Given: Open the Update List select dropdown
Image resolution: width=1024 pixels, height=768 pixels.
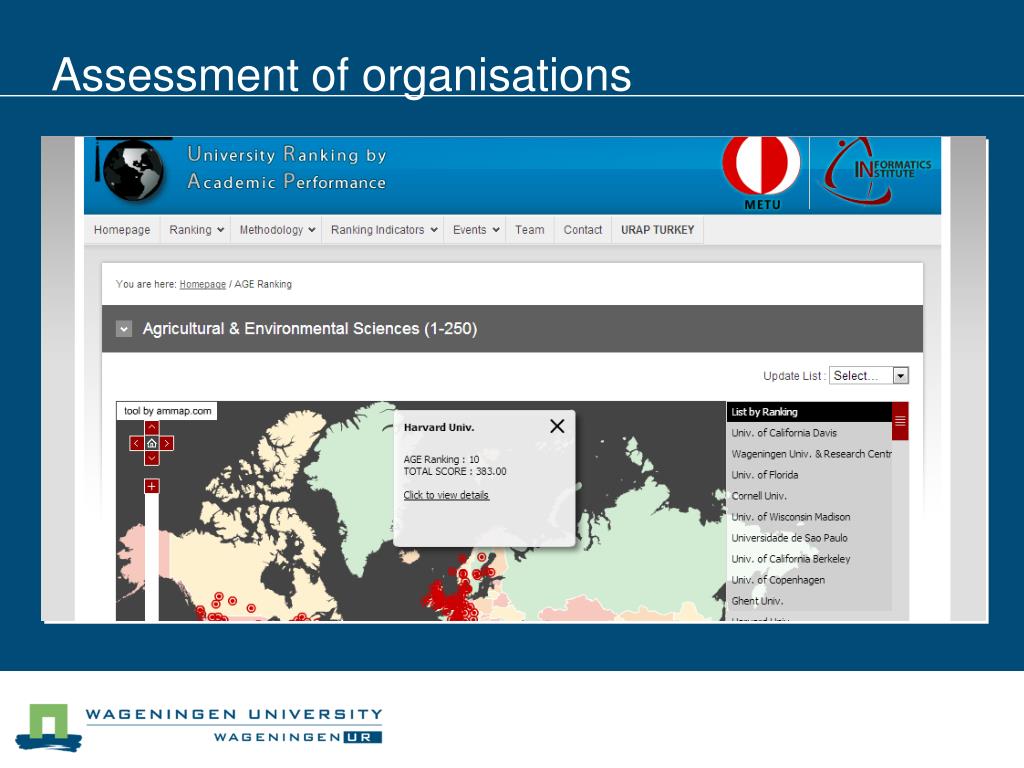Looking at the screenshot, I should pos(869,376).
